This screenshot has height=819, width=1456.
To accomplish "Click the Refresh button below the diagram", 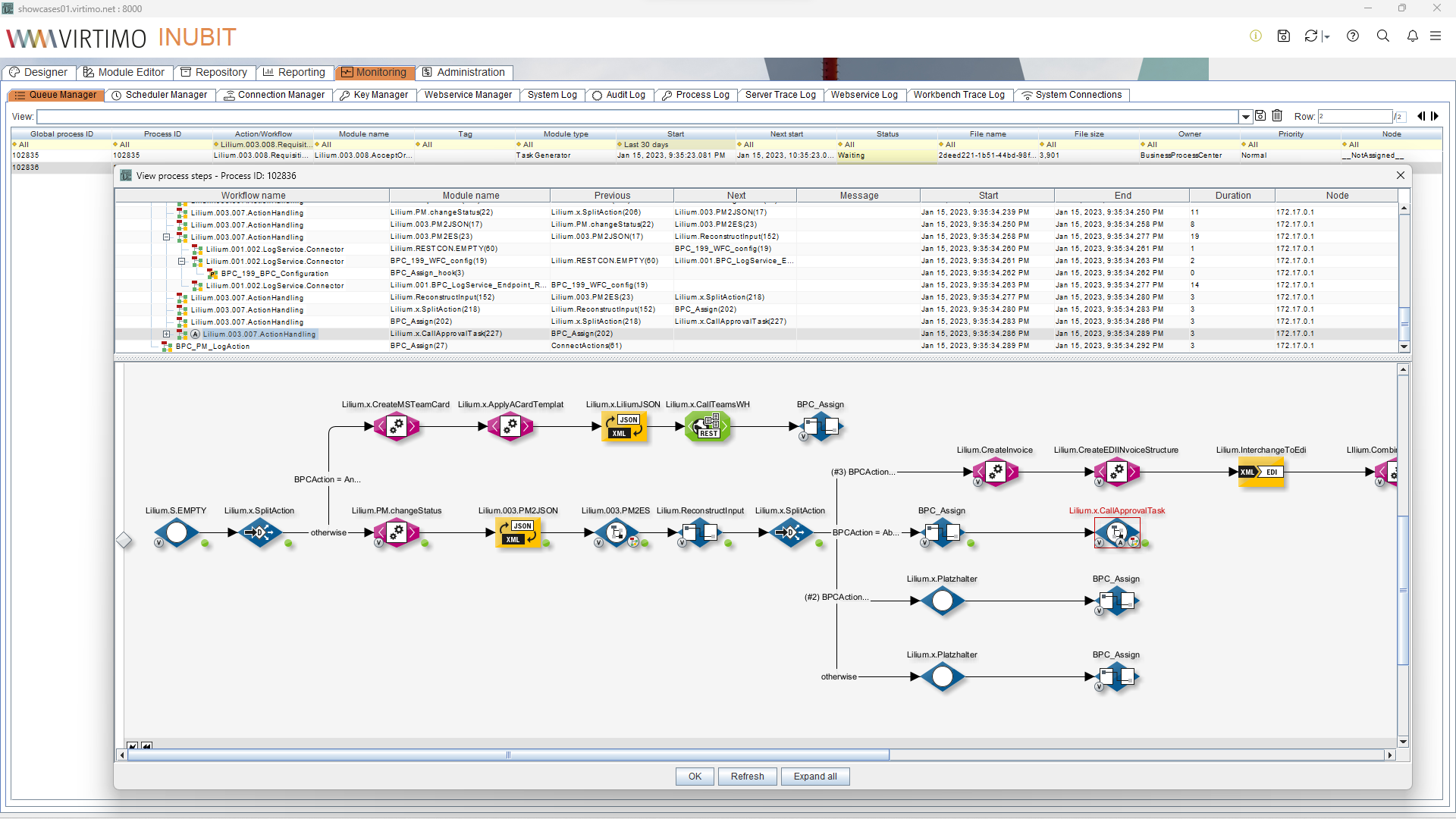I will [747, 777].
